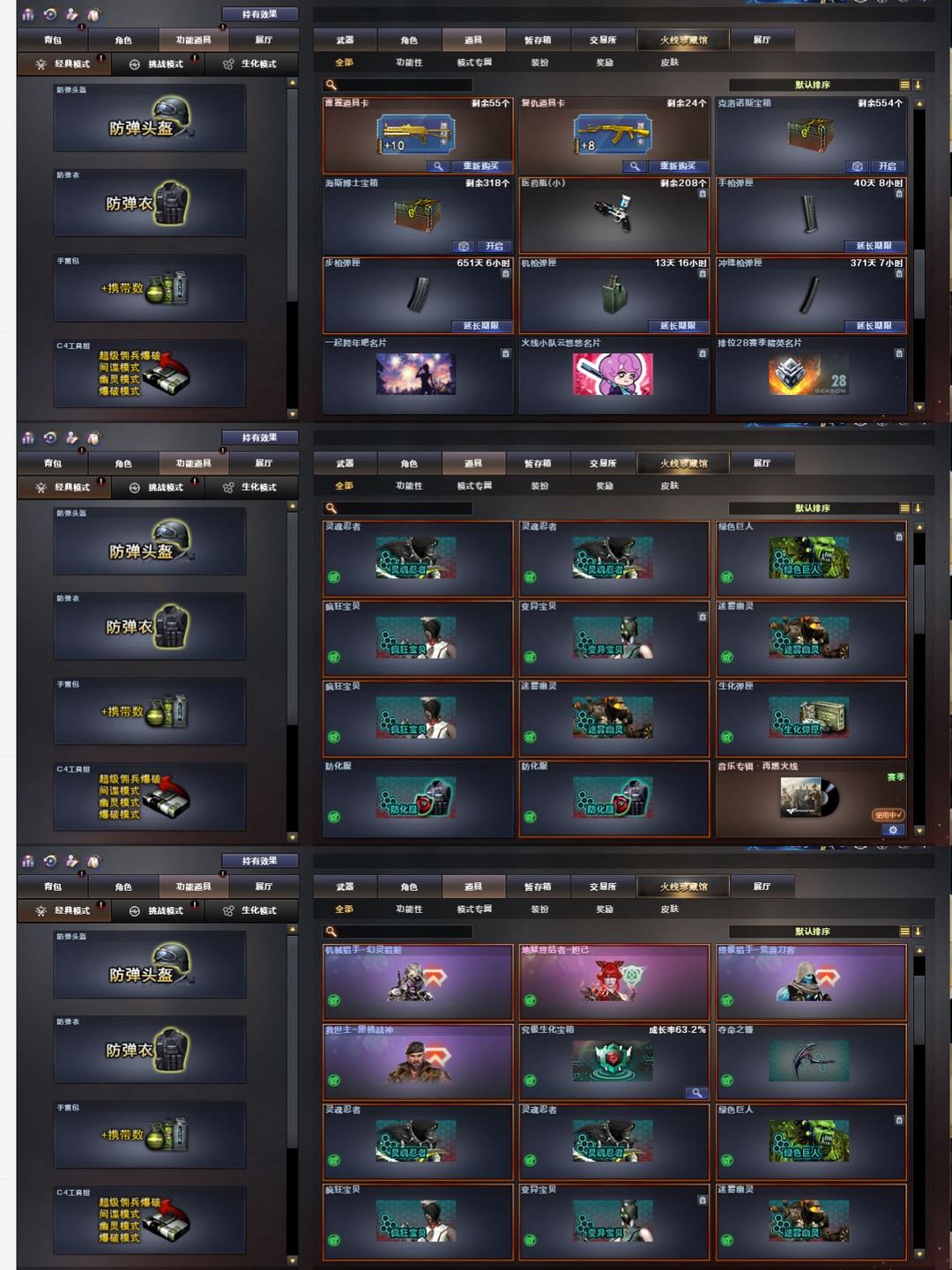
Task: Click trash icon on 医药瓶(小) item
Action: tap(703, 193)
